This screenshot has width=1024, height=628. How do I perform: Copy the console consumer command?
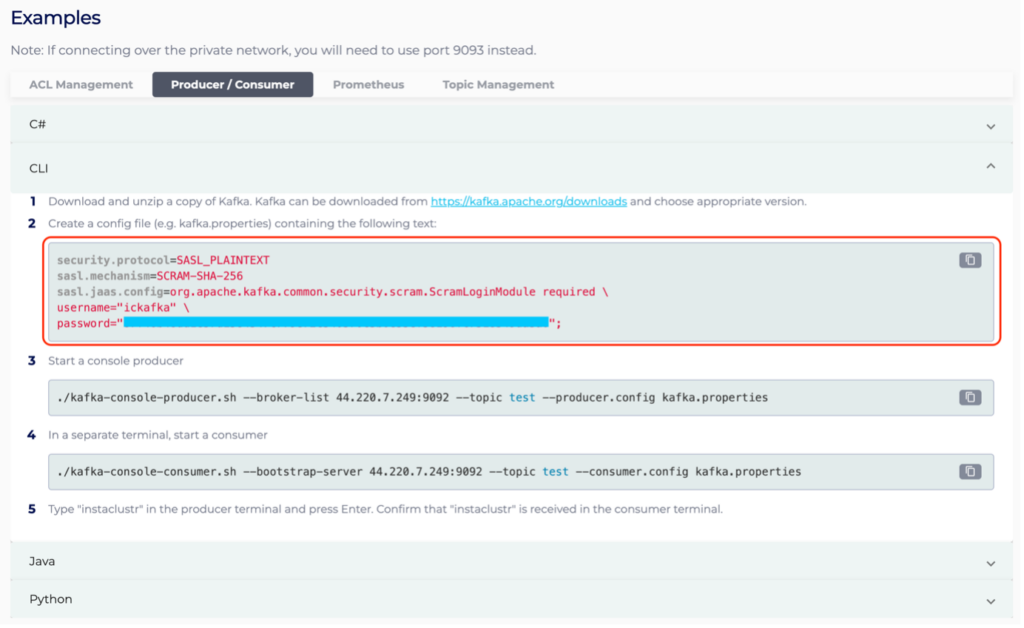click(x=968, y=471)
